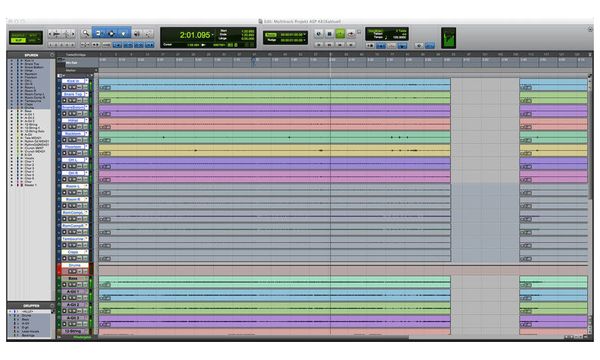Select the yellow Floortom audio clip

pyautogui.click(x=274, y=150)
